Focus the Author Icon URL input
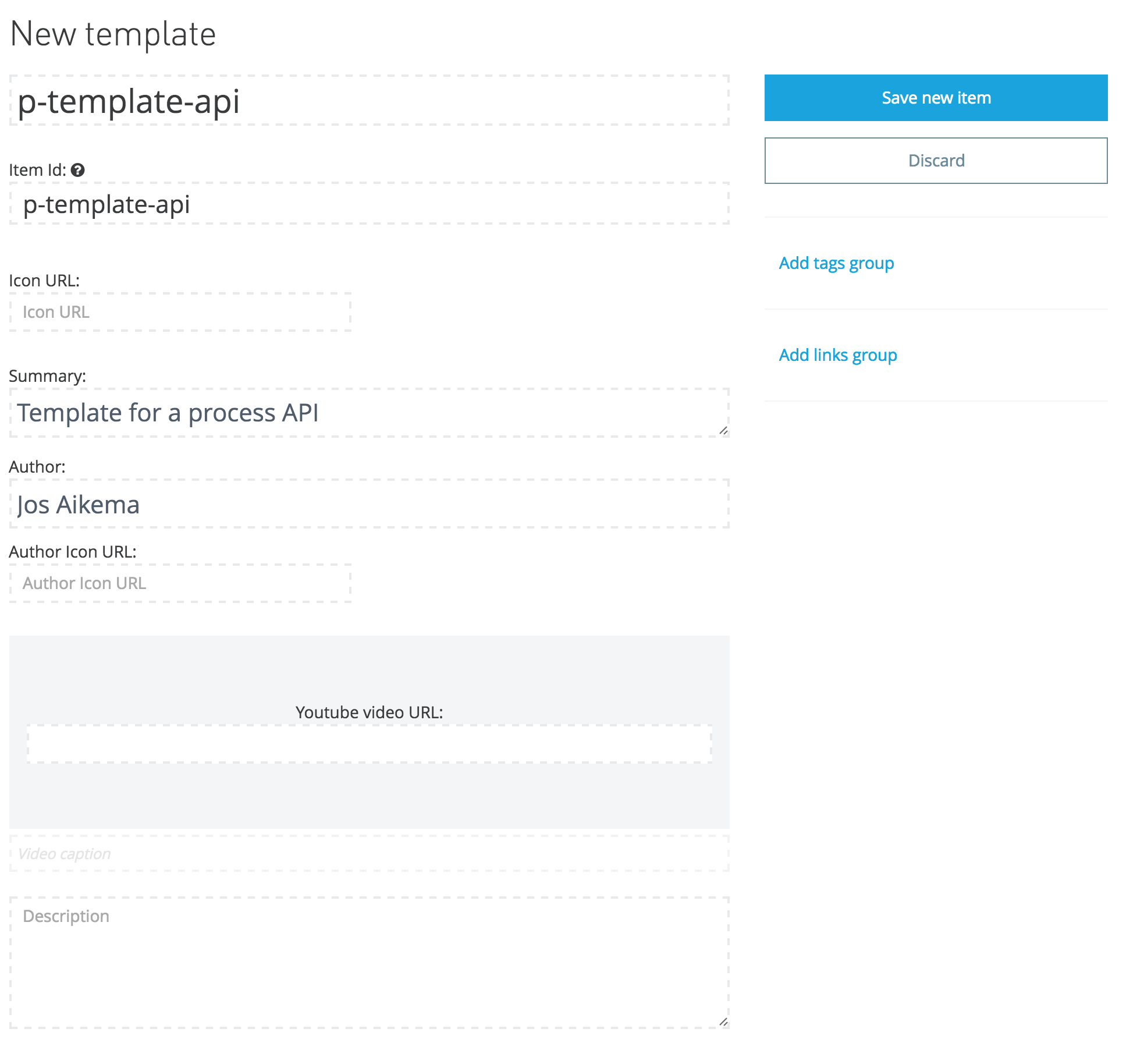This screenshot has width=1144, height=1064. click(180, 583)
